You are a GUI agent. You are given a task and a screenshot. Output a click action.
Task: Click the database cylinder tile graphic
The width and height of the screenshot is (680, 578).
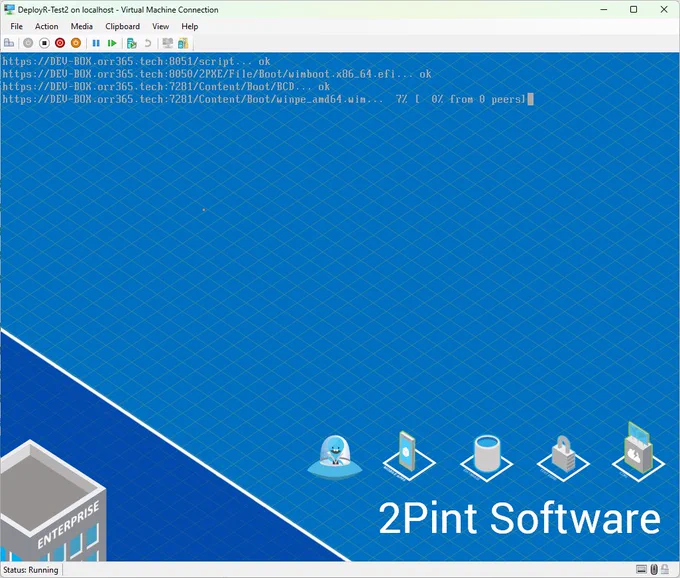tap(486, 458)
